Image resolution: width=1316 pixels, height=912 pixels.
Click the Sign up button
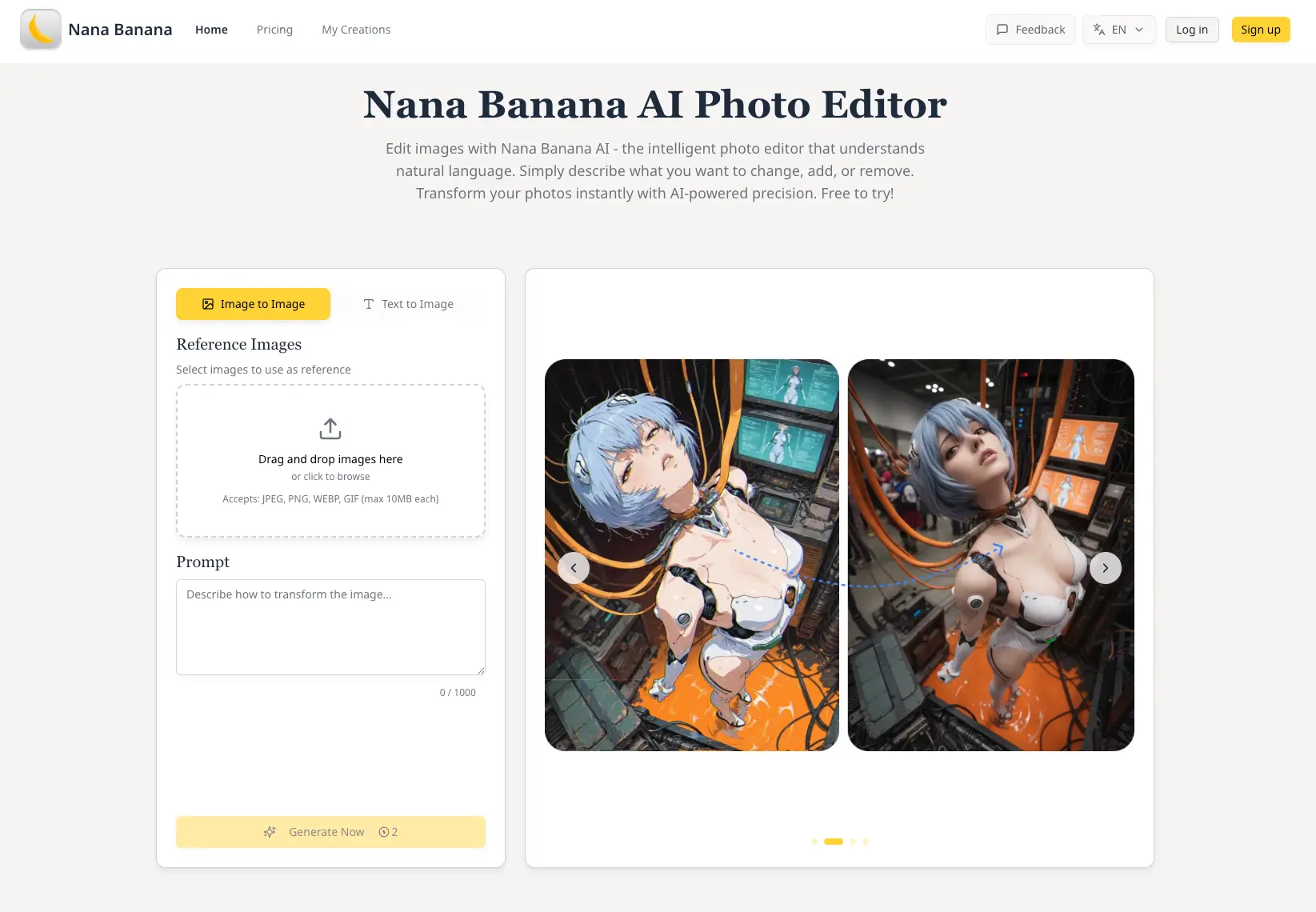1260,29
